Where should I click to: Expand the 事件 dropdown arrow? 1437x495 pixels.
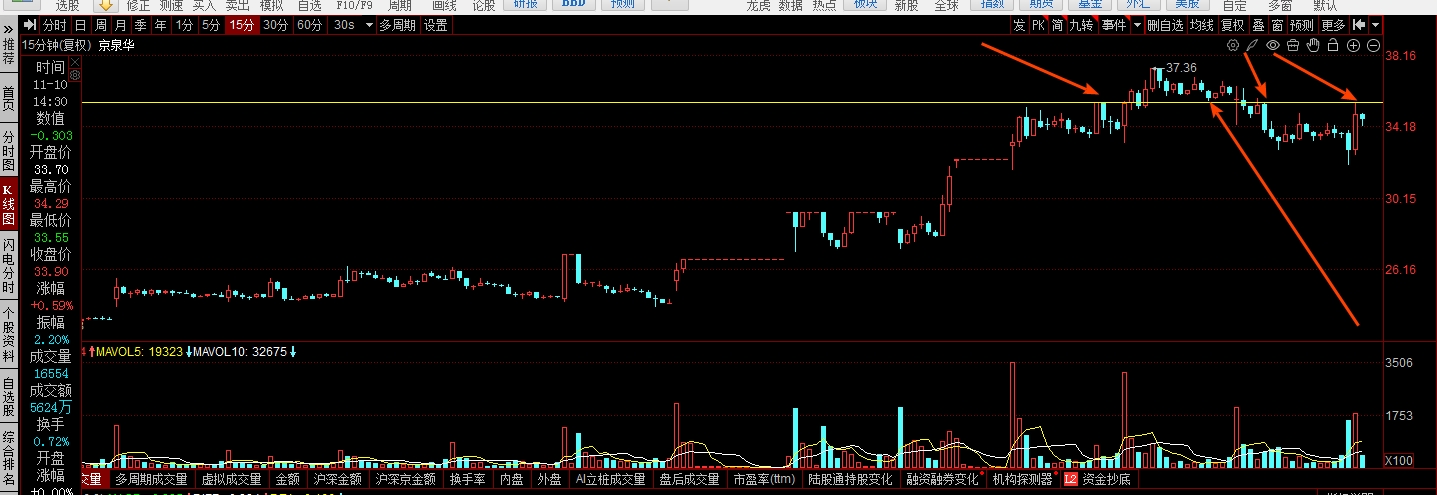[x=1137, y=25]
